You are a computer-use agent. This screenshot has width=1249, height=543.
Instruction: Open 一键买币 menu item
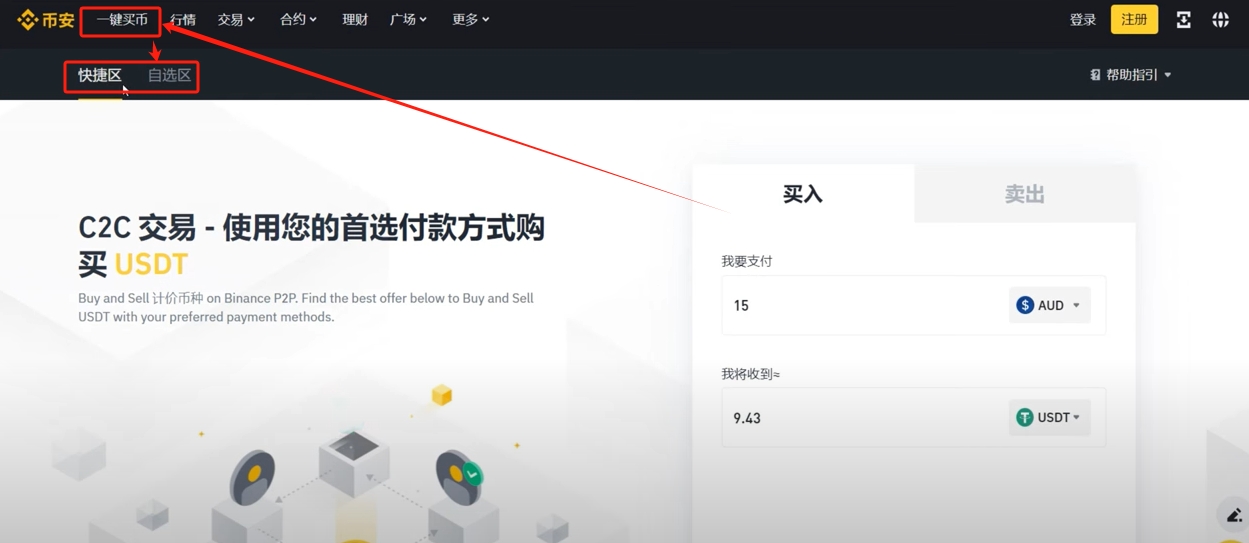pos(122,20)
